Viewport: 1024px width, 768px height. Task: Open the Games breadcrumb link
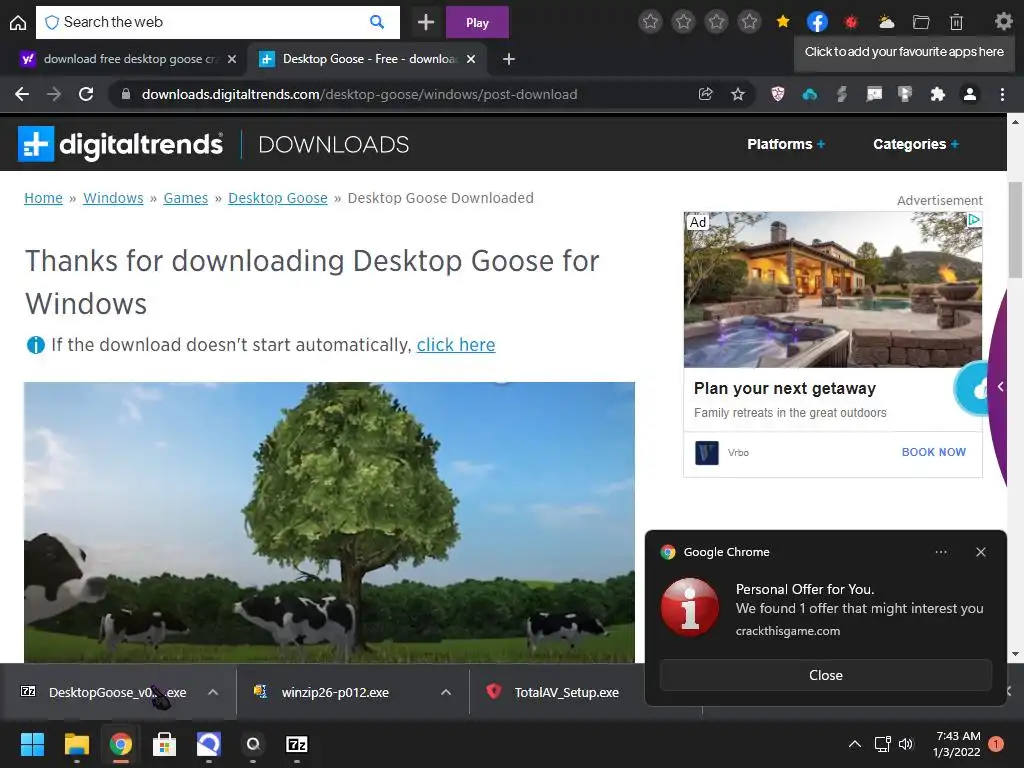pos(185,198)
